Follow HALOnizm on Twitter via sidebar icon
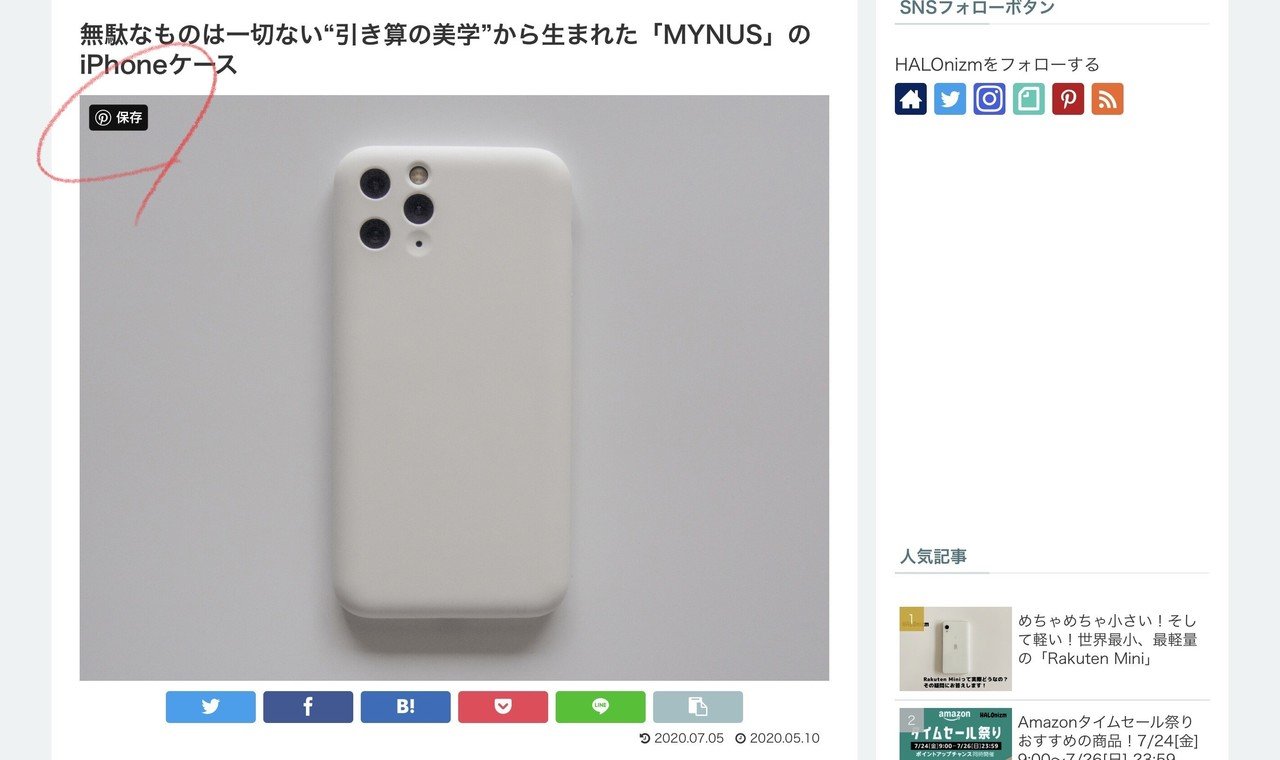 950,99
